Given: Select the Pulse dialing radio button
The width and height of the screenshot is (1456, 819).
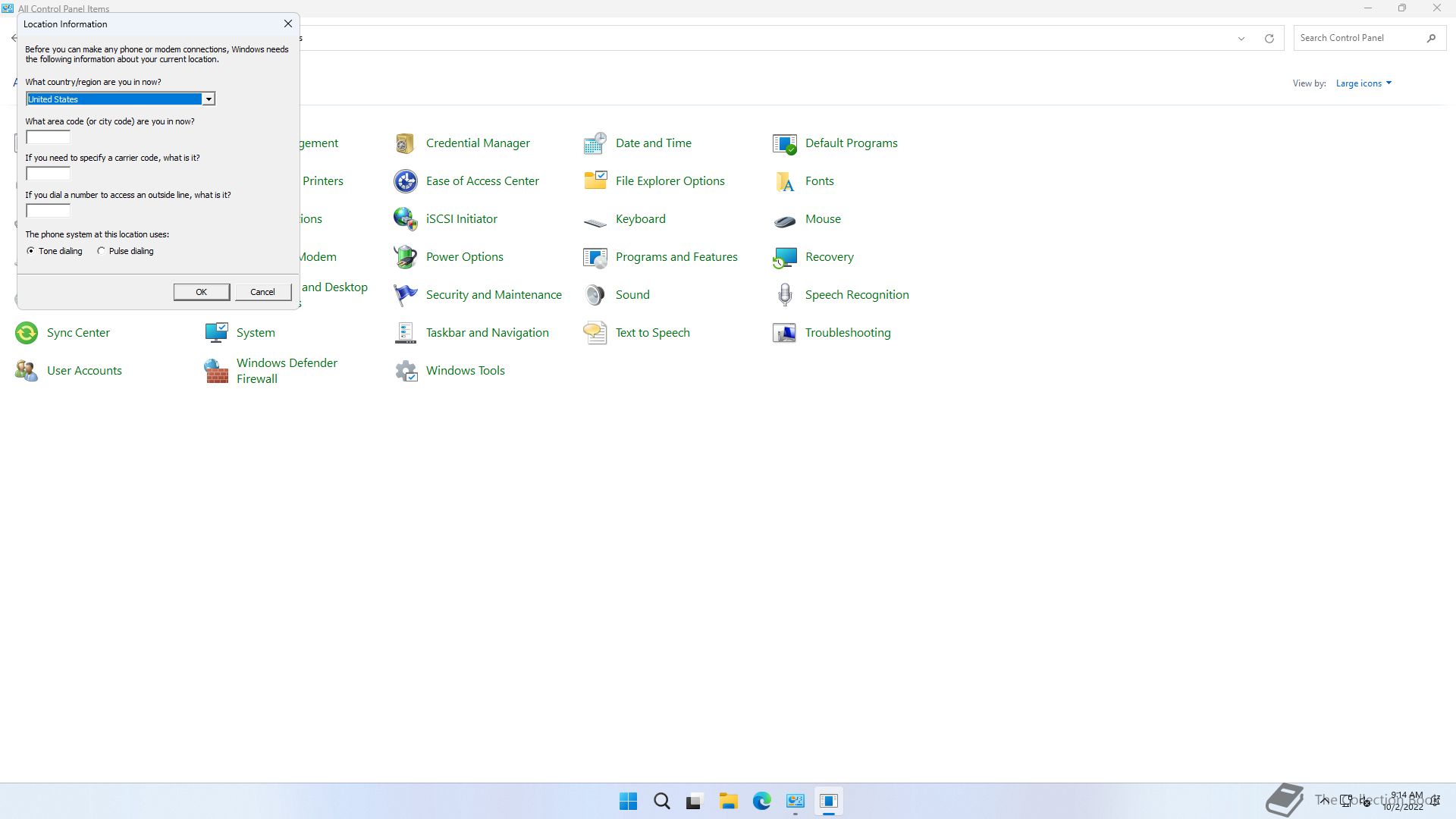Looking at the screenshot, I should pyautogui.click(x=102, y=251).
